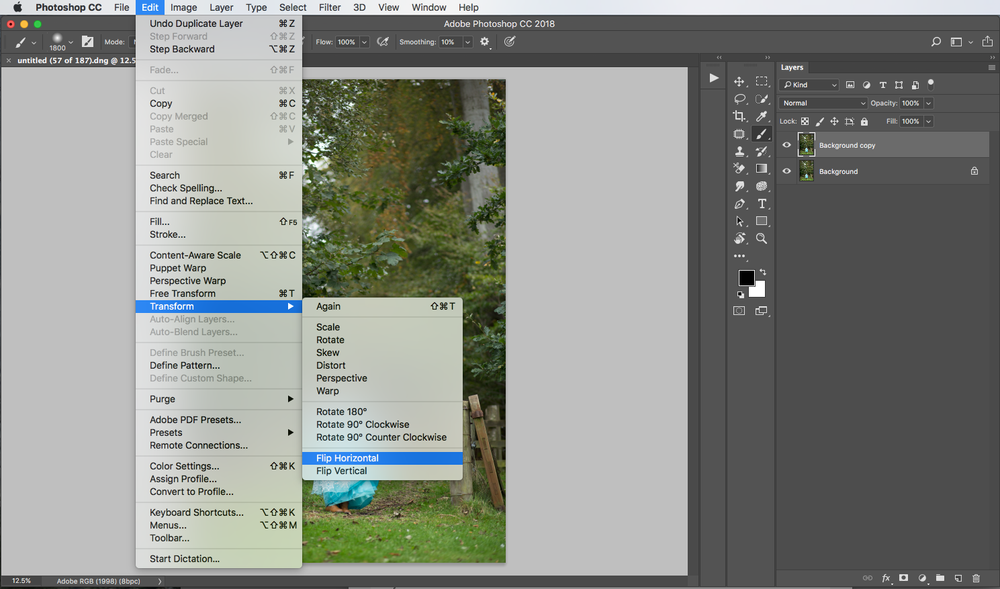Select the Lasso tool
Viewport: 1000px width, 589px height.
(x=739, y=99)
